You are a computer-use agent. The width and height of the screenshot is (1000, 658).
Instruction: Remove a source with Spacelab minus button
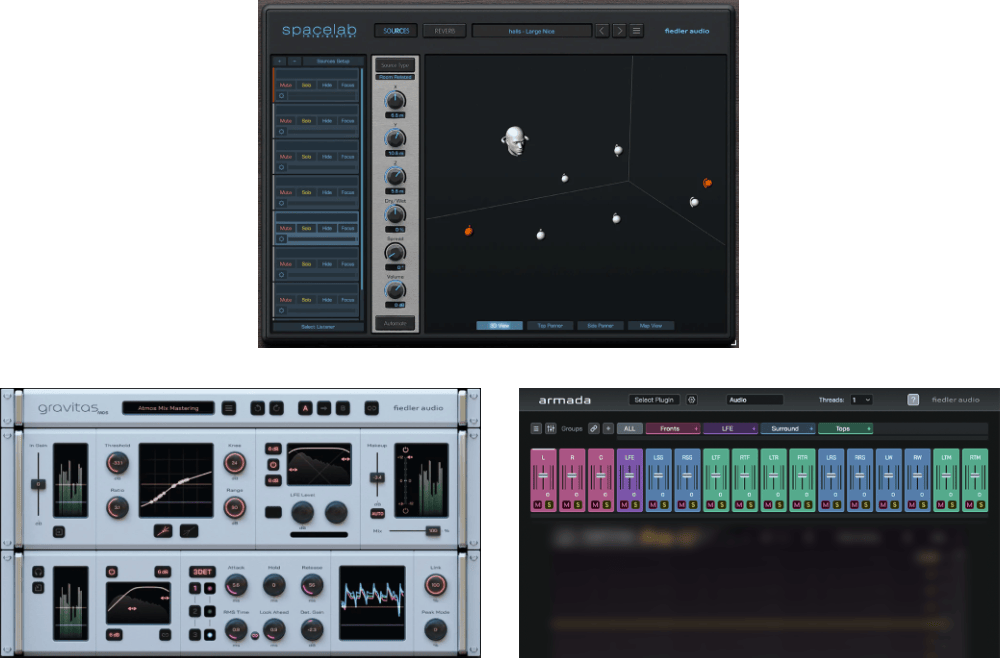tap(295, 61)
